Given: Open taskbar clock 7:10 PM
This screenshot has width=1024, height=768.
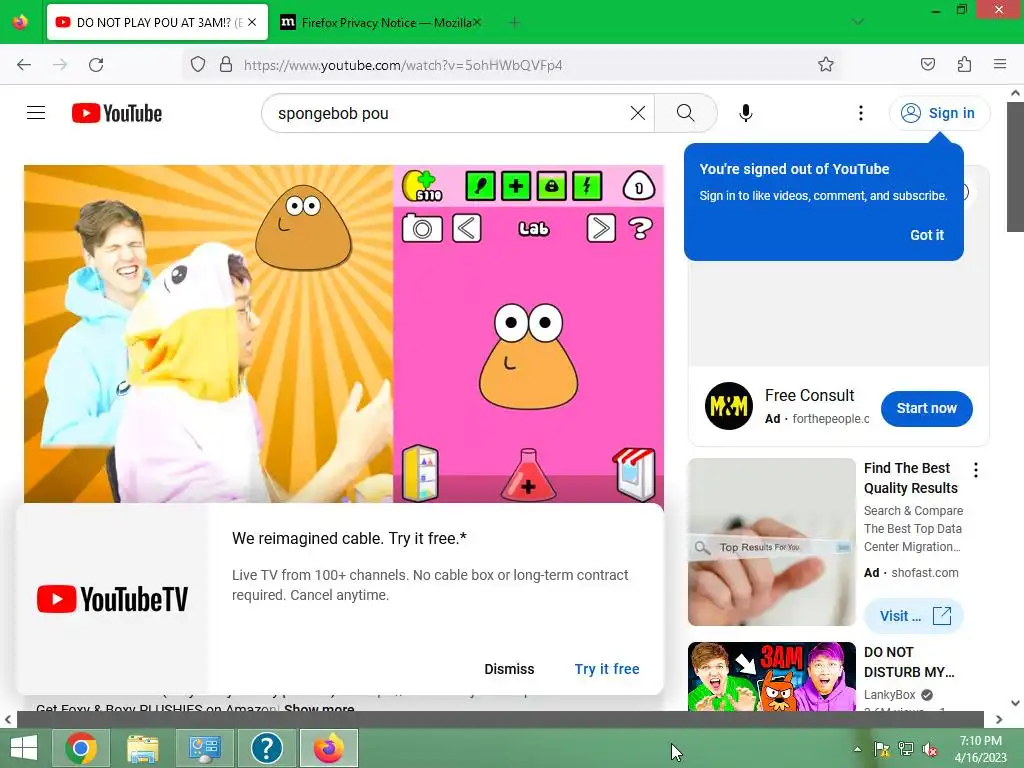Looking at the screenshot, I should coord(980,749).
